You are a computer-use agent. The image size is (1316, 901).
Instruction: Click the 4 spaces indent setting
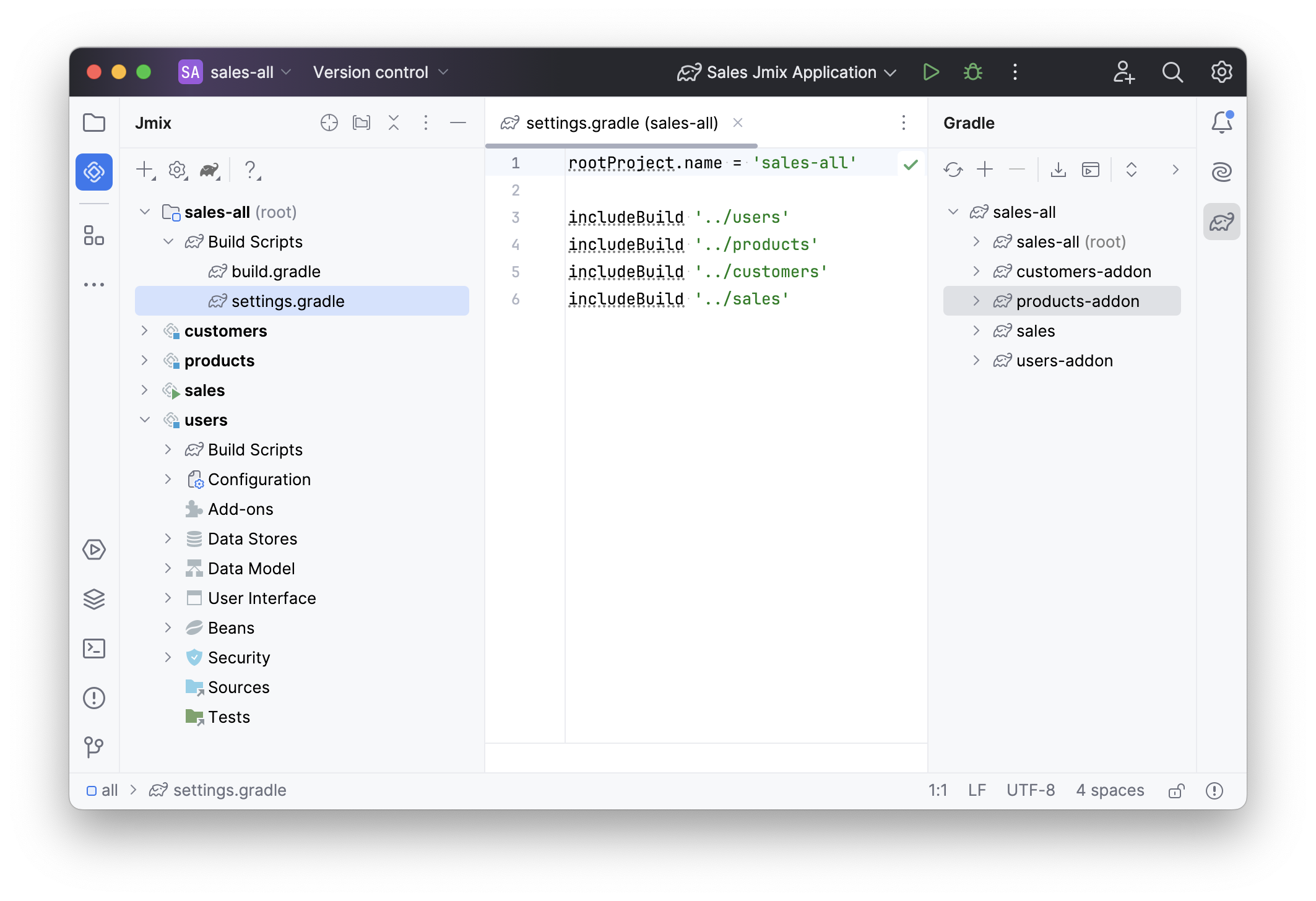pyautogui.click(x=1109, y=790)
